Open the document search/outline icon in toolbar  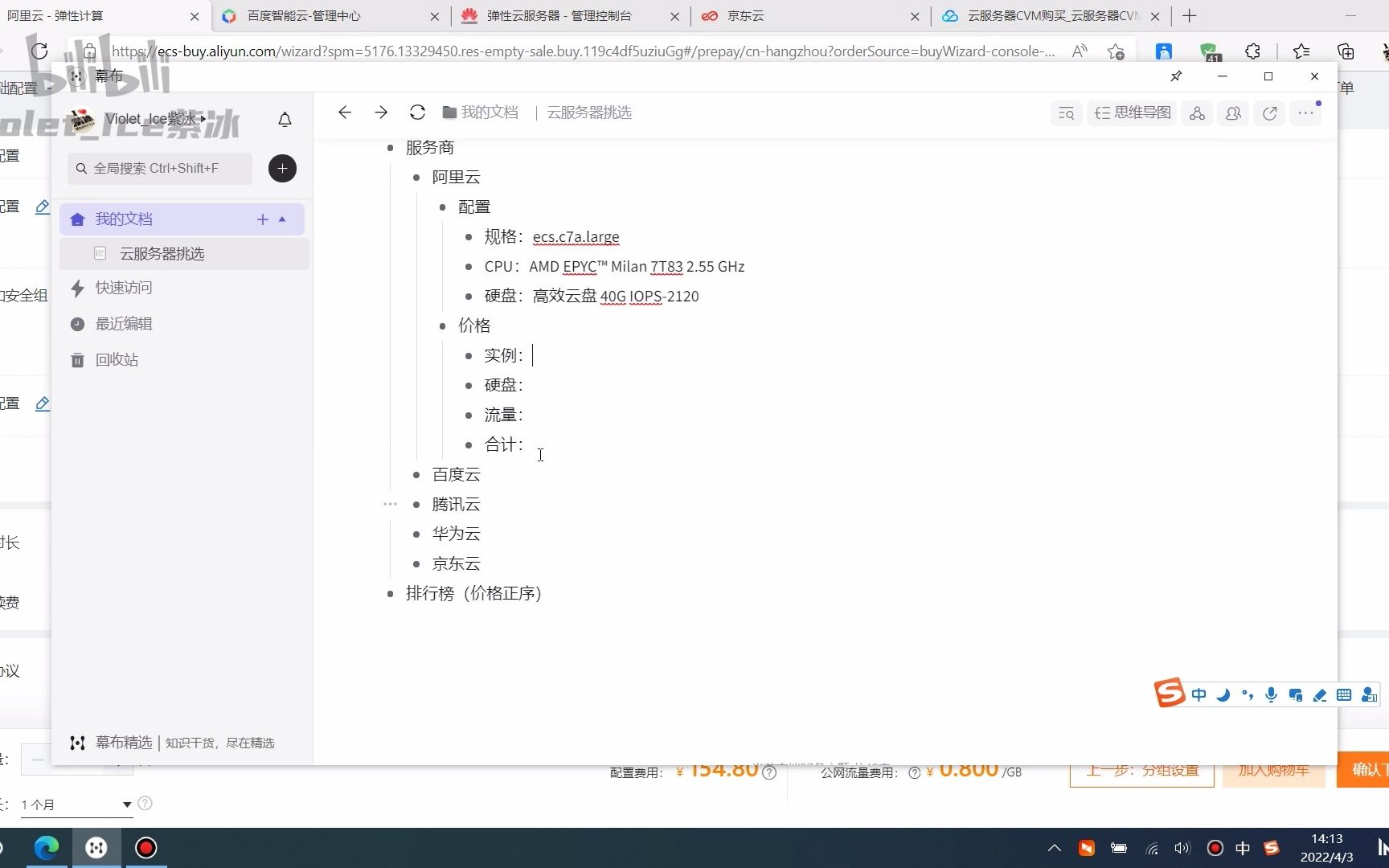point(1067,113)
